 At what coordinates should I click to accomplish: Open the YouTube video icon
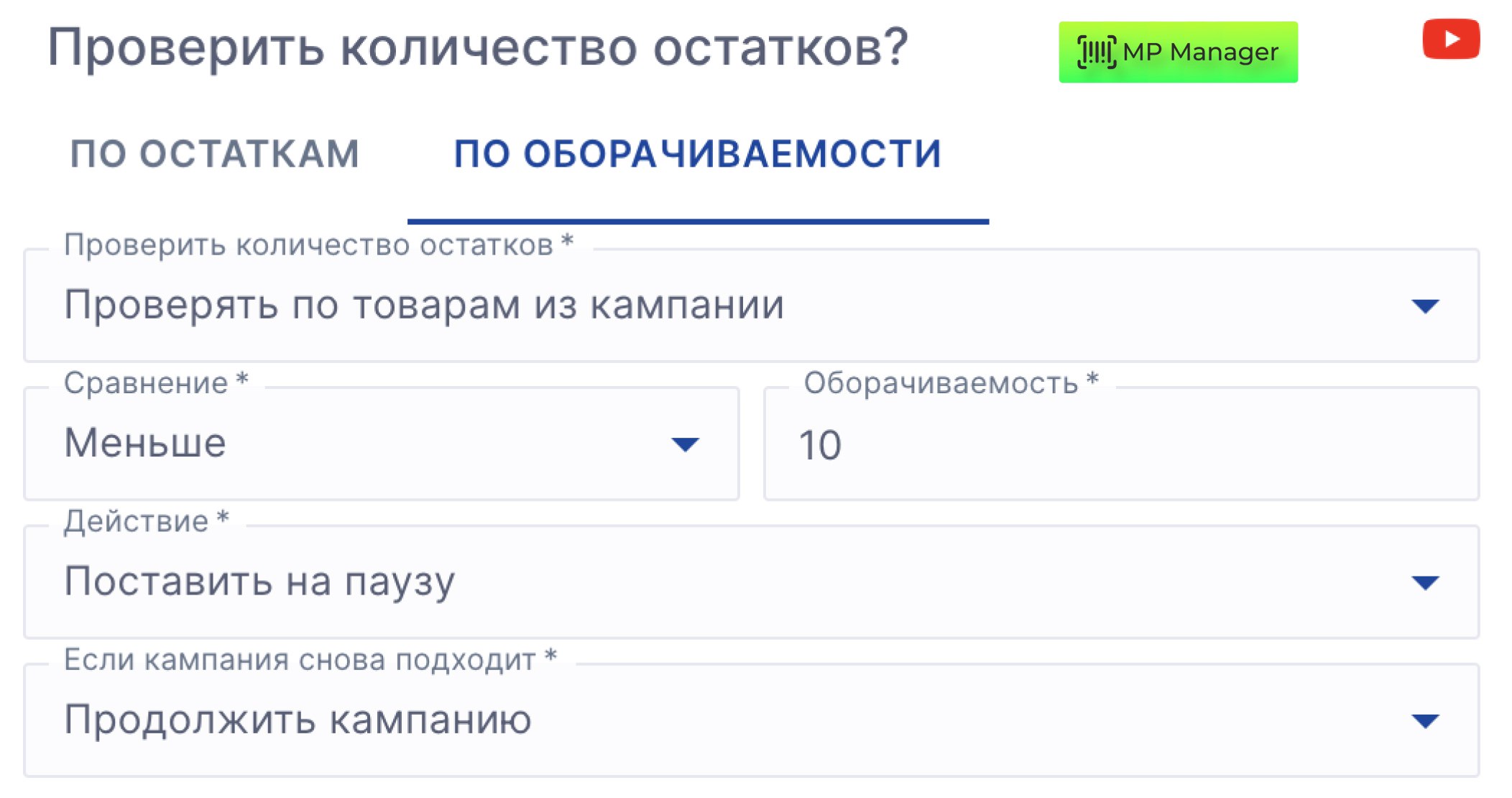(x=1450, y=39)
